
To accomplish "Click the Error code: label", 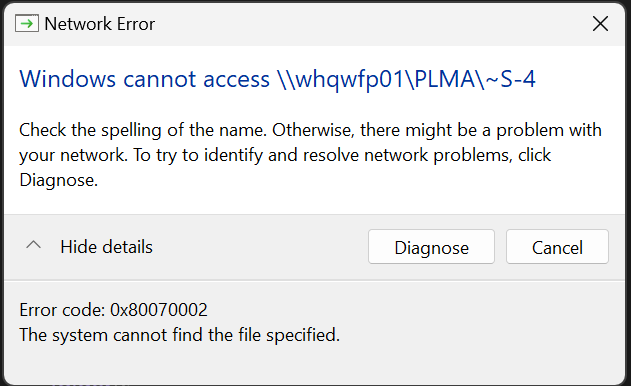I will (62, 310).
